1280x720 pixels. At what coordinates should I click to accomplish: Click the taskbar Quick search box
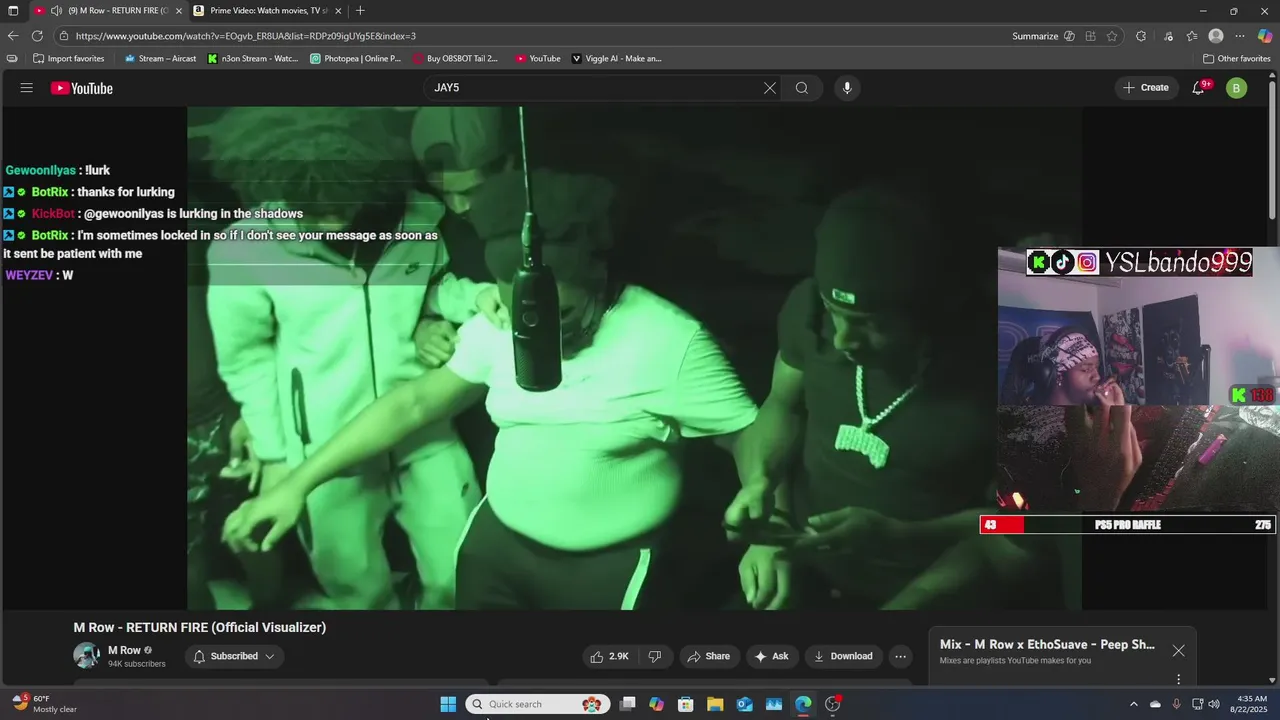pyautogui.click(x=538, y=704)
